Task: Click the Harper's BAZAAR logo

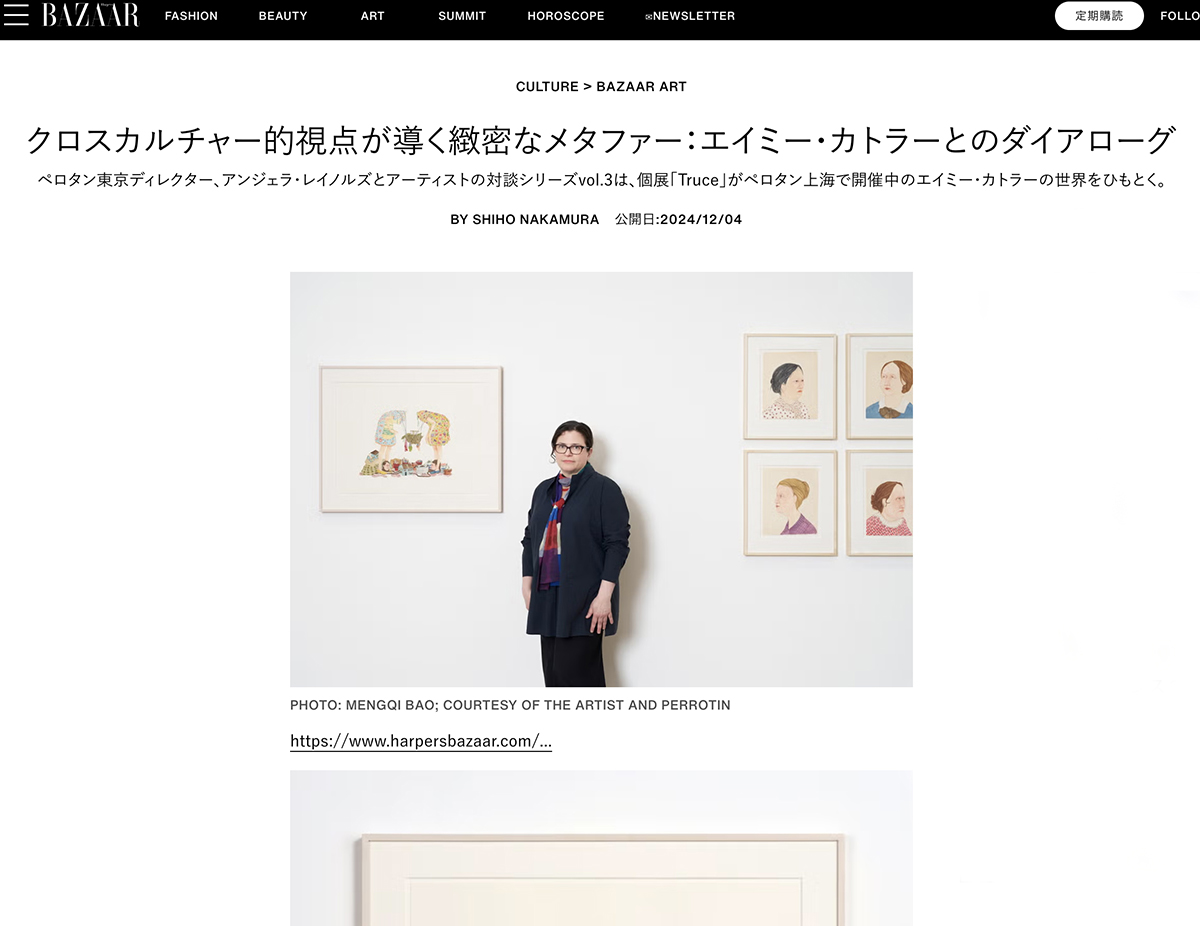Action: [90, 15]
